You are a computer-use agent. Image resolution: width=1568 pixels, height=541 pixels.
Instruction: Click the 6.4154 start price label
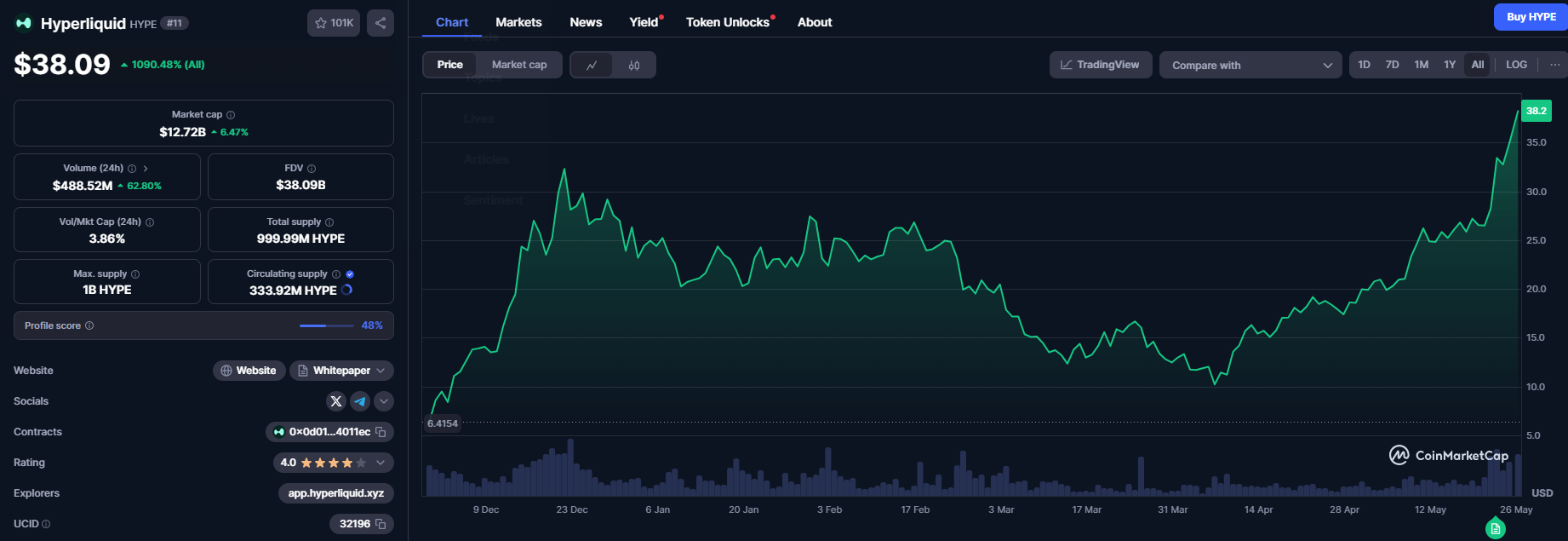pyautogui.click(x=443, y=423)
